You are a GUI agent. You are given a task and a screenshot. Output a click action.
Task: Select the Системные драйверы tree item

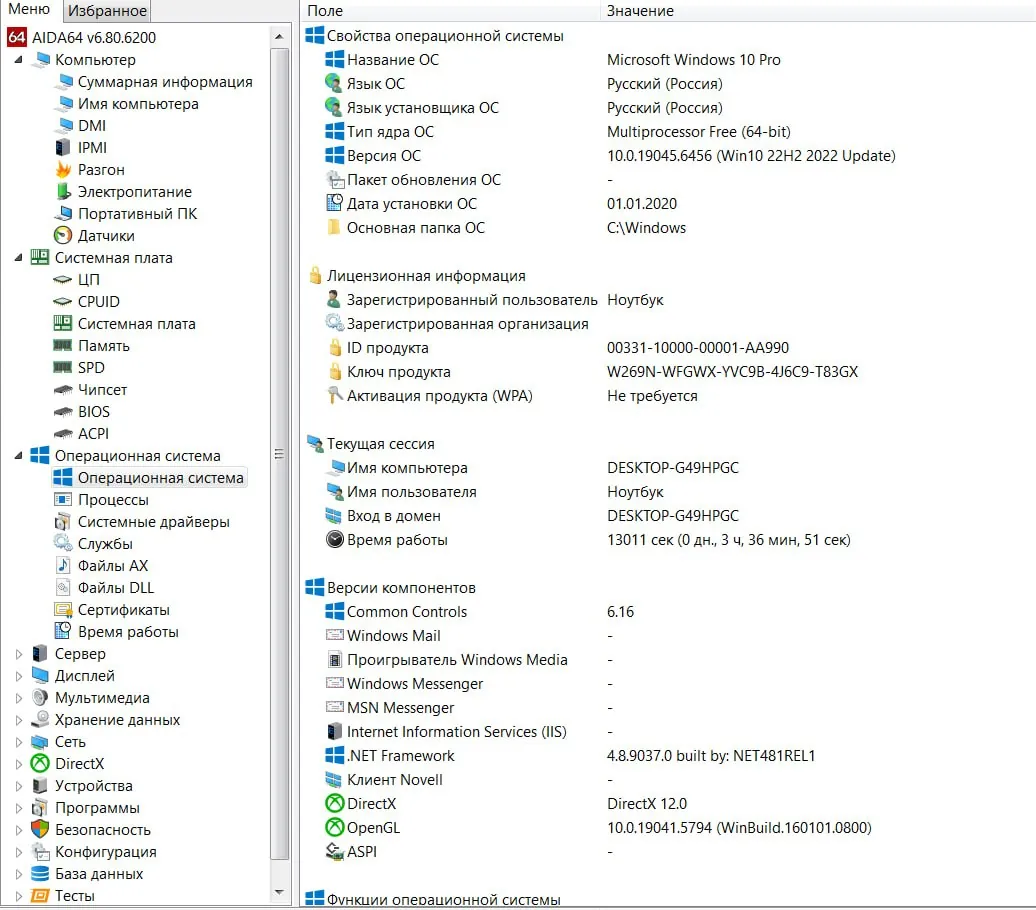tap(153, 521)
